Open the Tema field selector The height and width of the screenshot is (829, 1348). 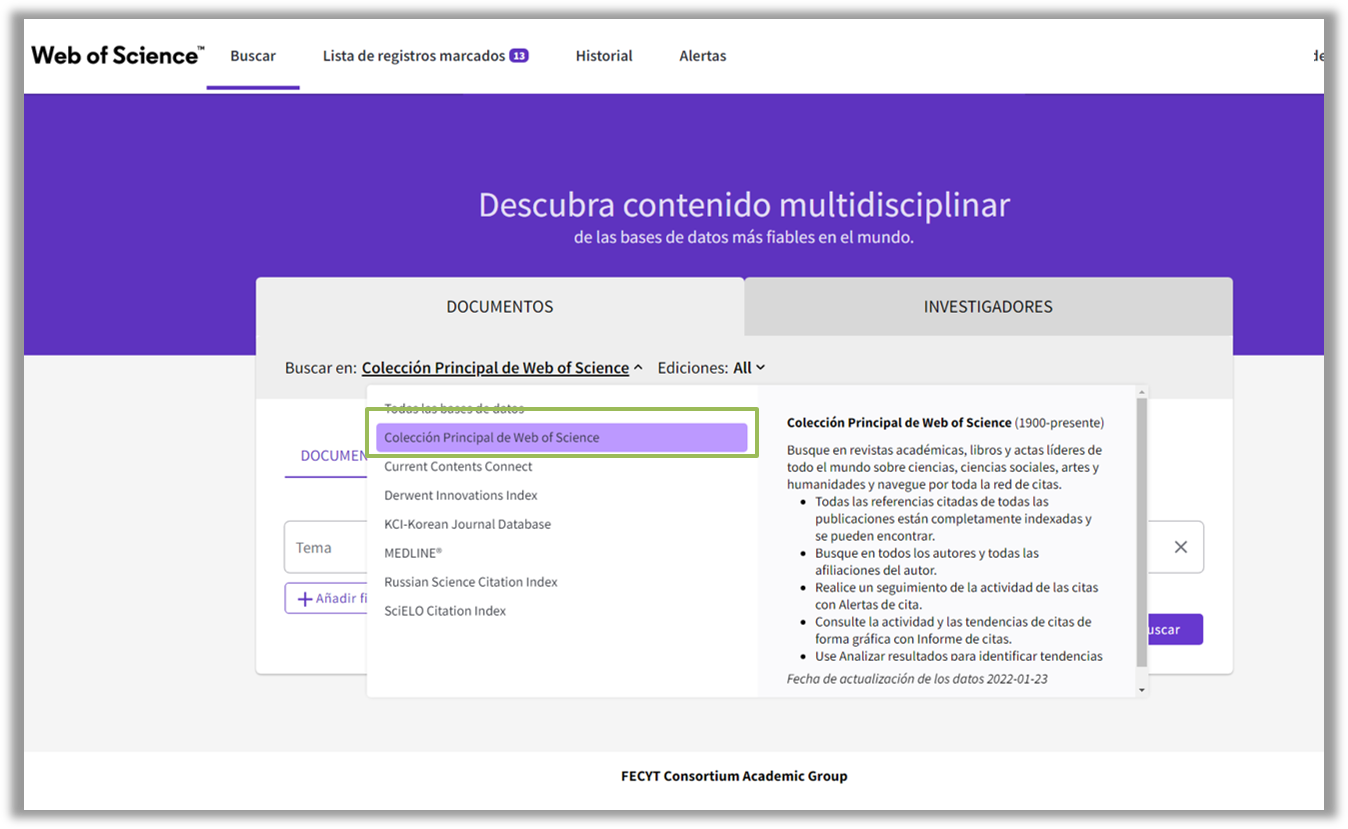[x=325, y=547]
